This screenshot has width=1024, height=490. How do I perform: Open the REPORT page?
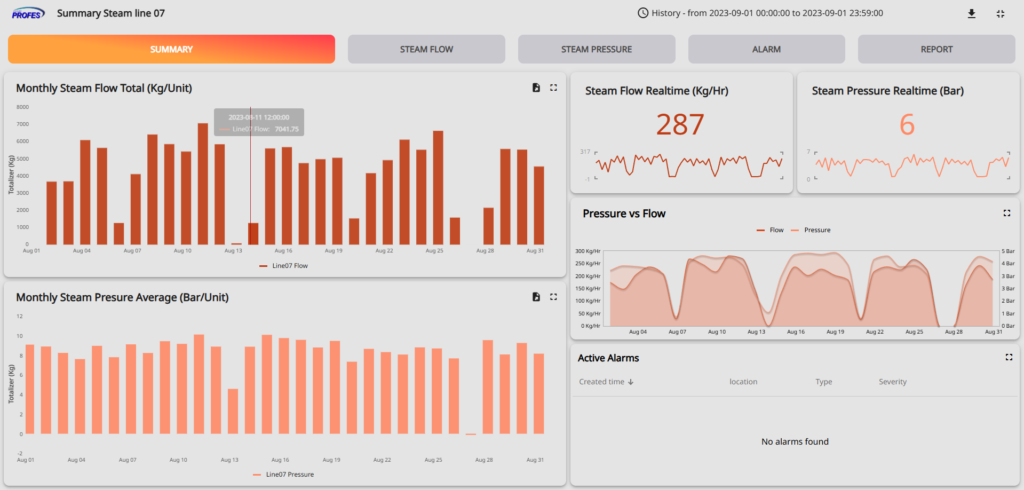pos(936,49)
